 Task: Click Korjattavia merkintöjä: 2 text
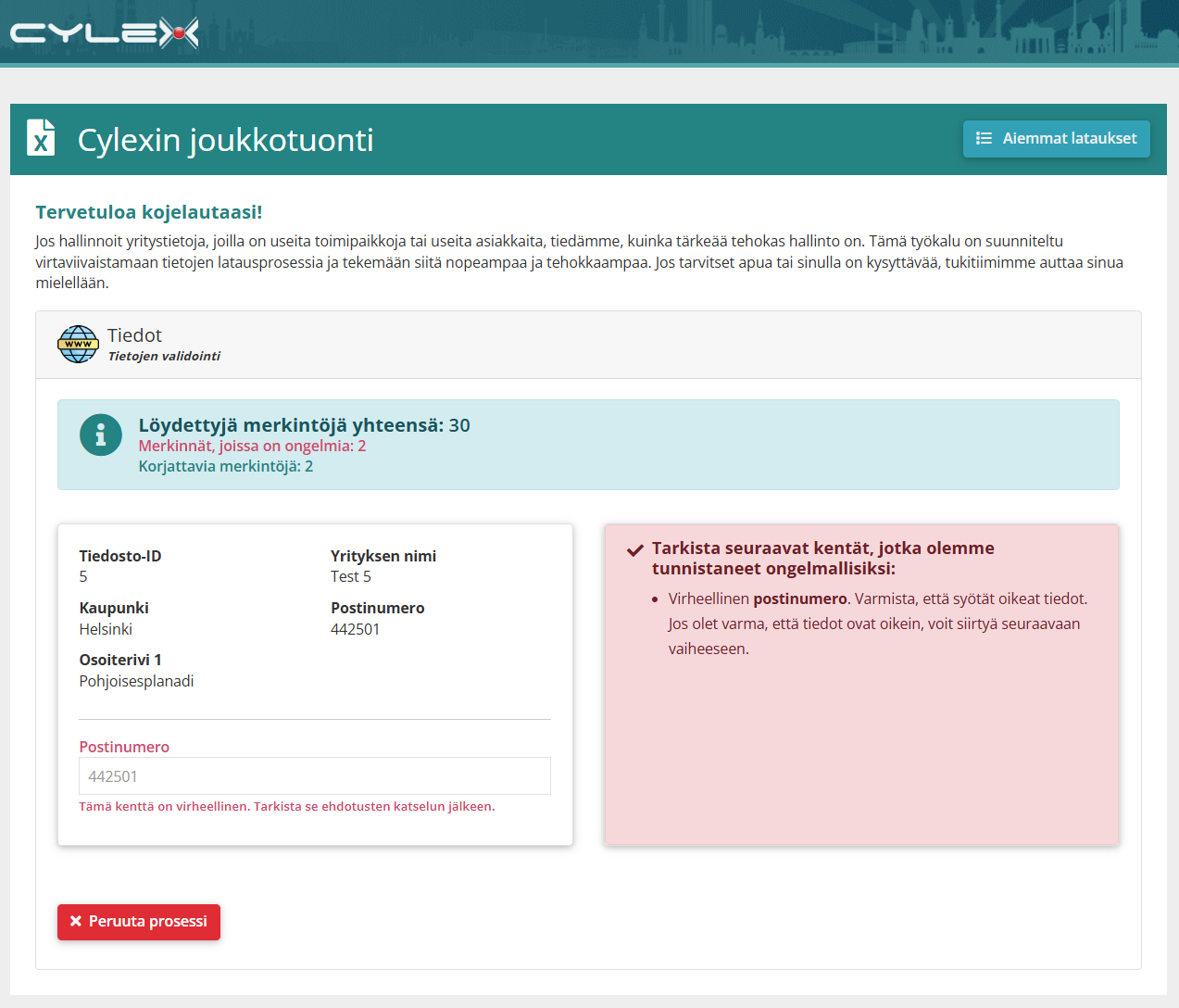point(226,466)
